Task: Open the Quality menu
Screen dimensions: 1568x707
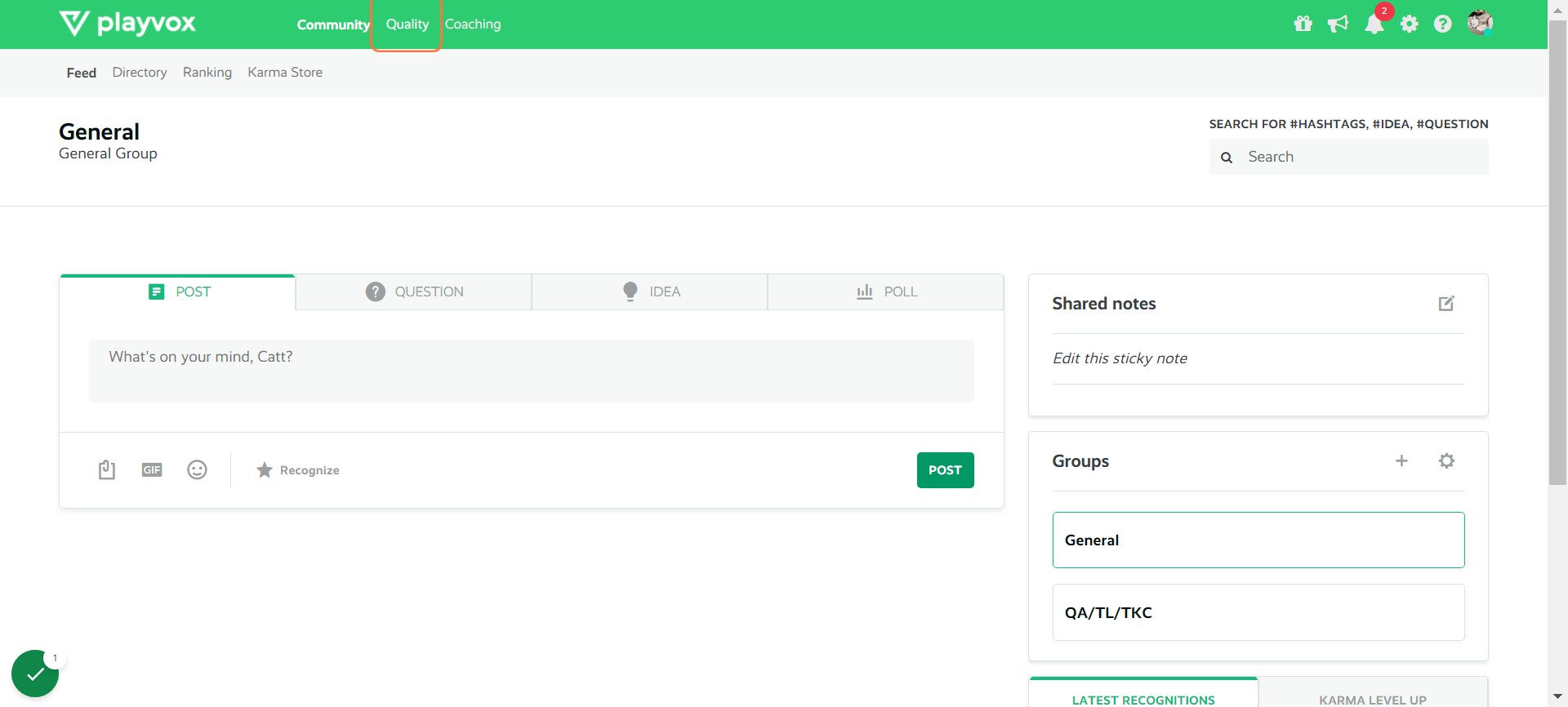Action: (407, 24)
